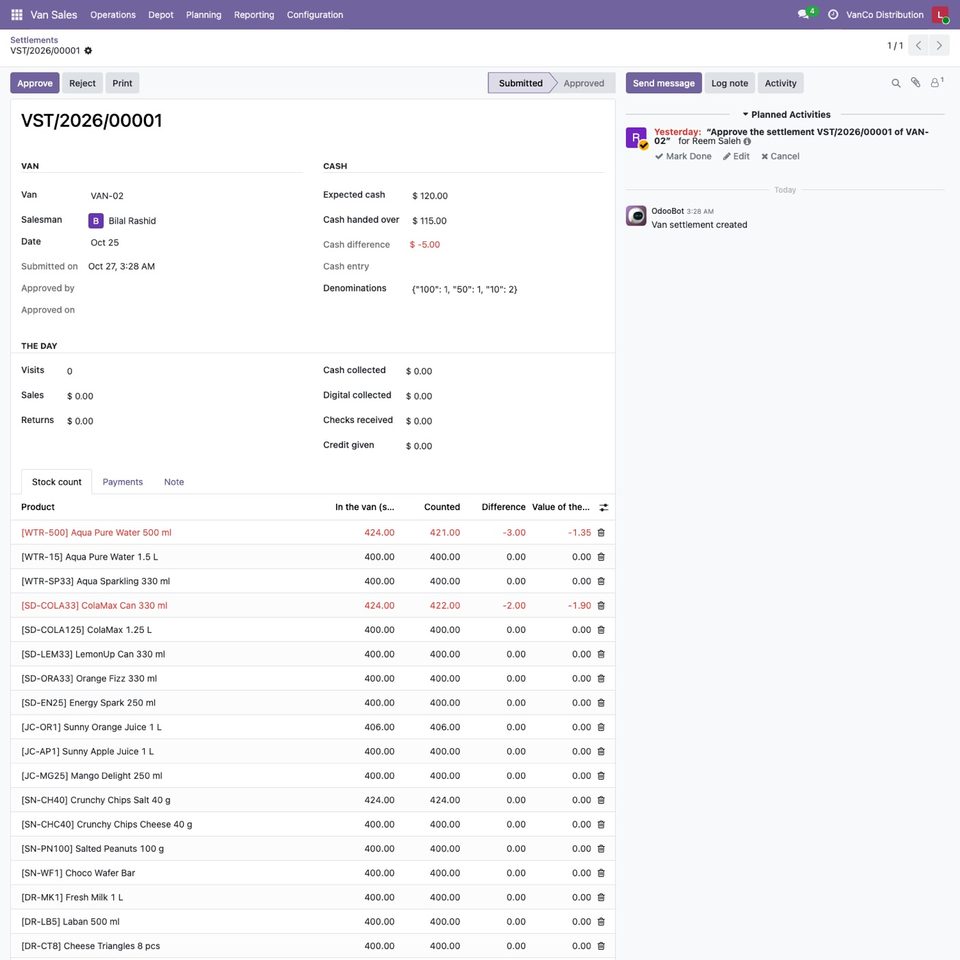Open salesman Bilal Rashid field
Image resolution: width=960 pixels, height=960 pixels.
tap(195, 220)
